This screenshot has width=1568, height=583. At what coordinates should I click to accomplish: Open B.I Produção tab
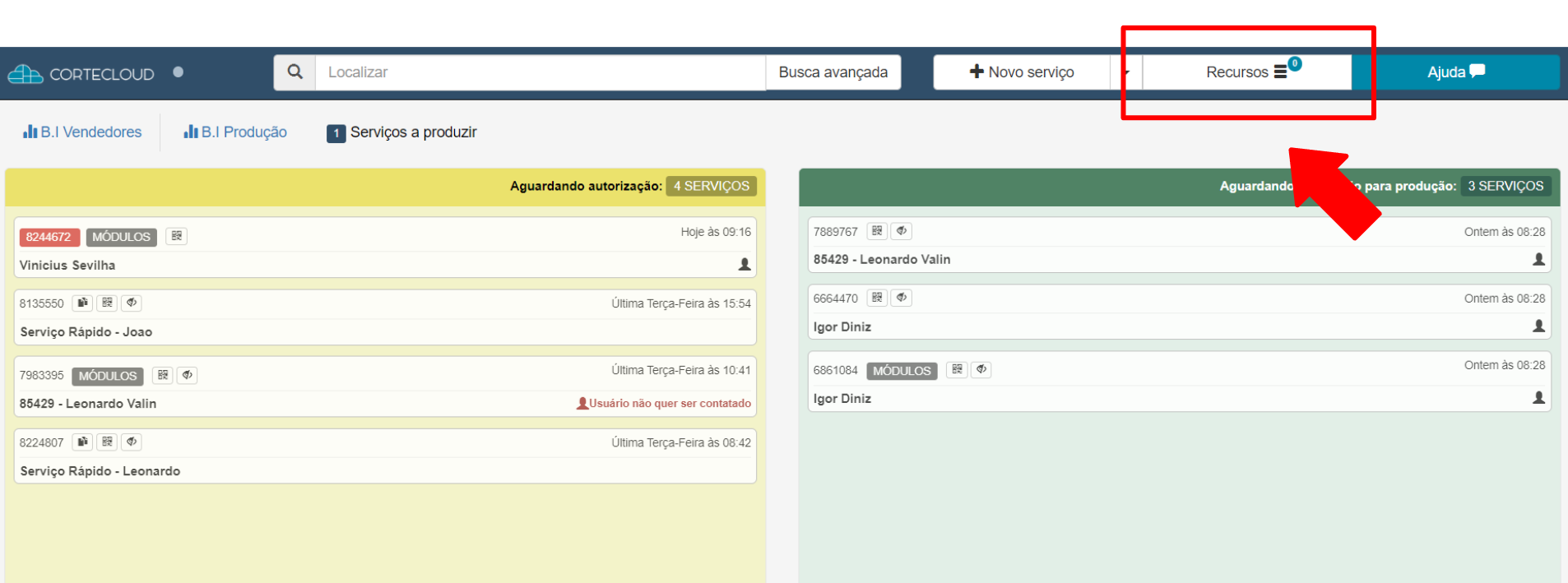click(235, 132)
